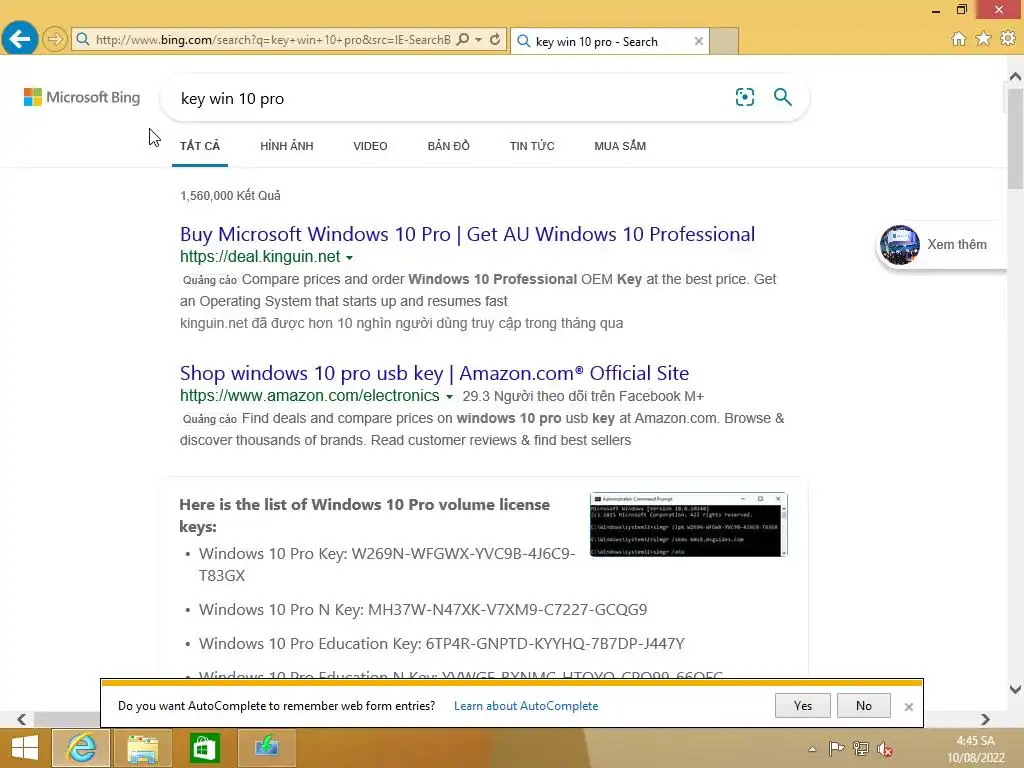
Task: Click the address bar search magnifier icon
Action: coord(463,40)
